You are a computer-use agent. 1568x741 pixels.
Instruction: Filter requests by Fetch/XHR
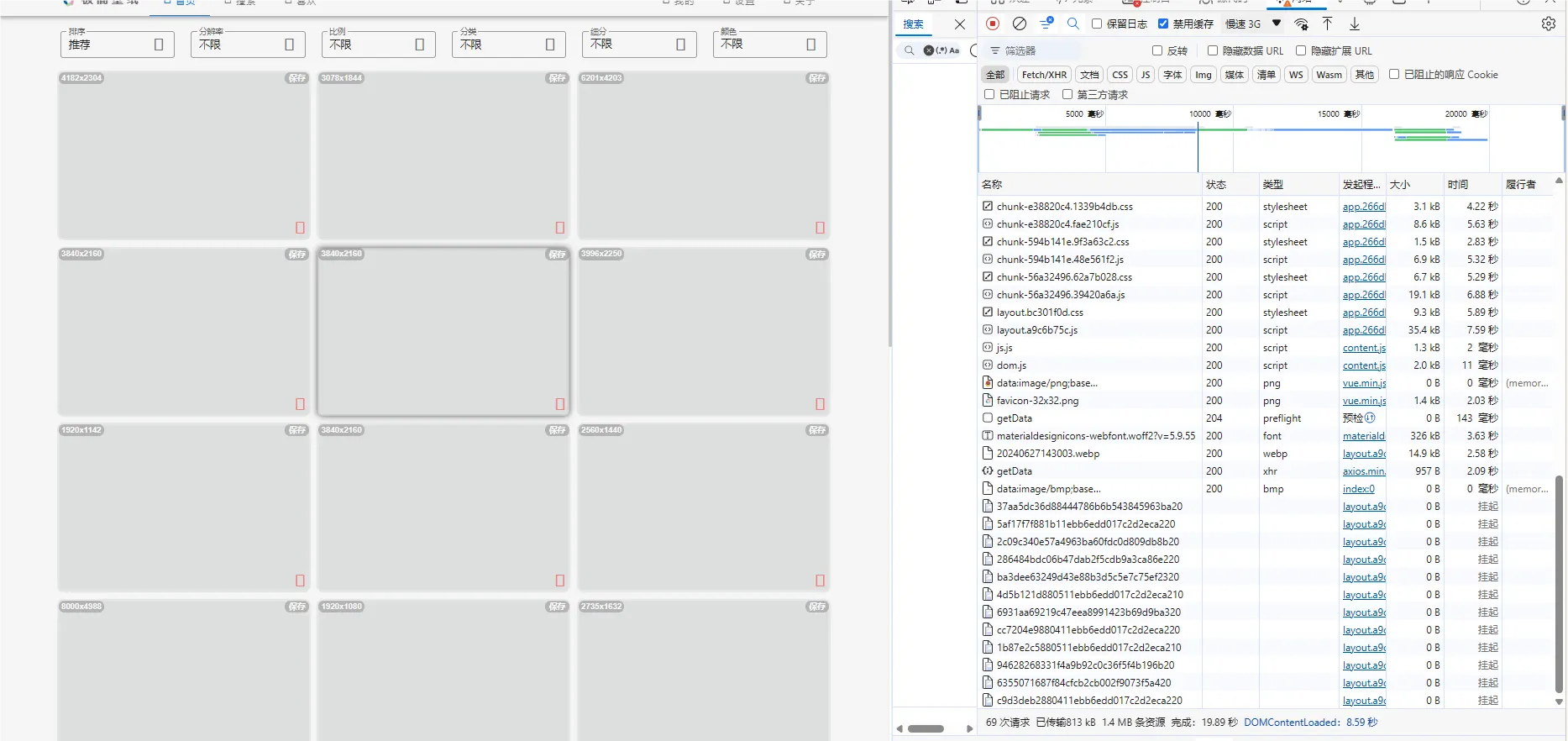pyautogui.click(x=1044, y=75)
